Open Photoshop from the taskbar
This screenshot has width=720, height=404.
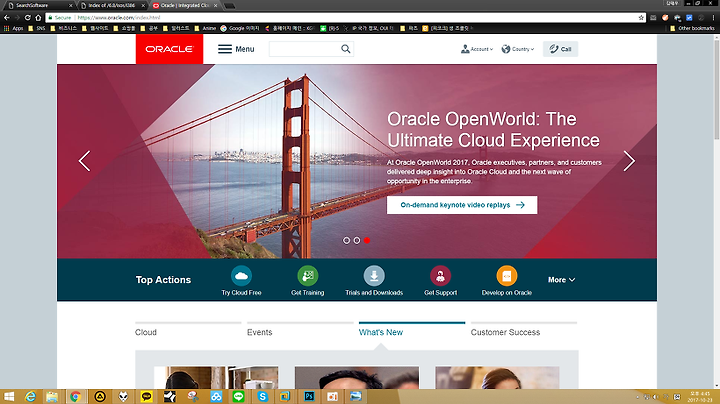click(x=309, y=396)
